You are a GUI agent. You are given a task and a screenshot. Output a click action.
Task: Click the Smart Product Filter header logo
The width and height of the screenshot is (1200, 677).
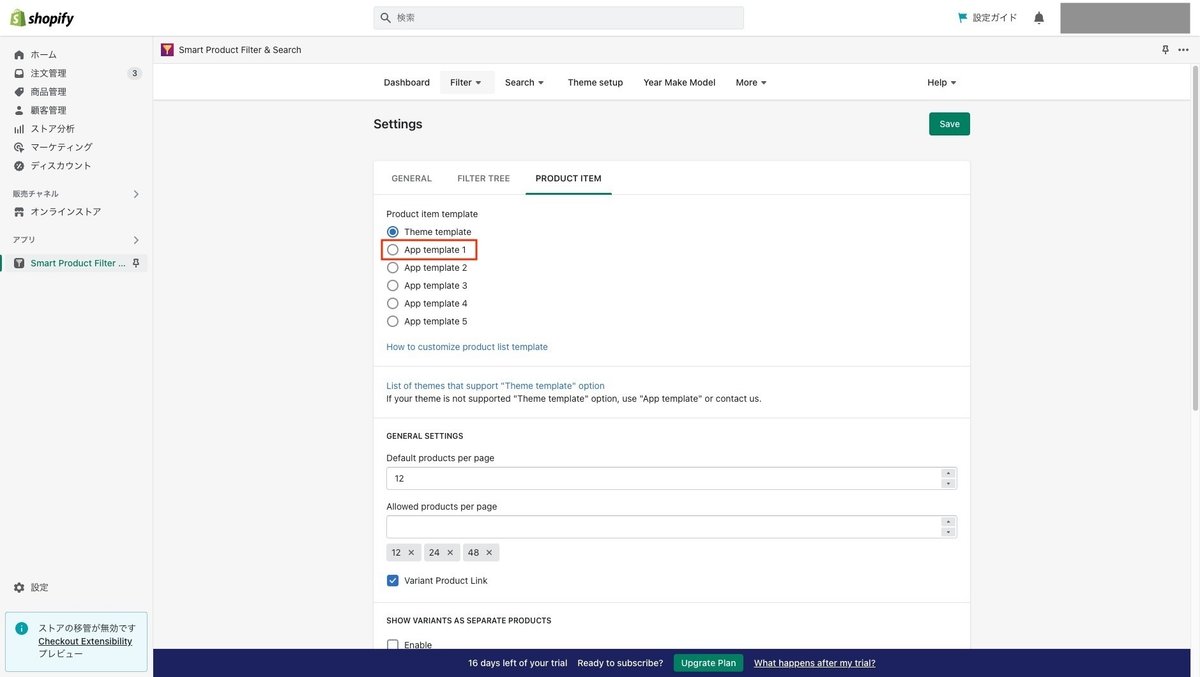[167, 50]
